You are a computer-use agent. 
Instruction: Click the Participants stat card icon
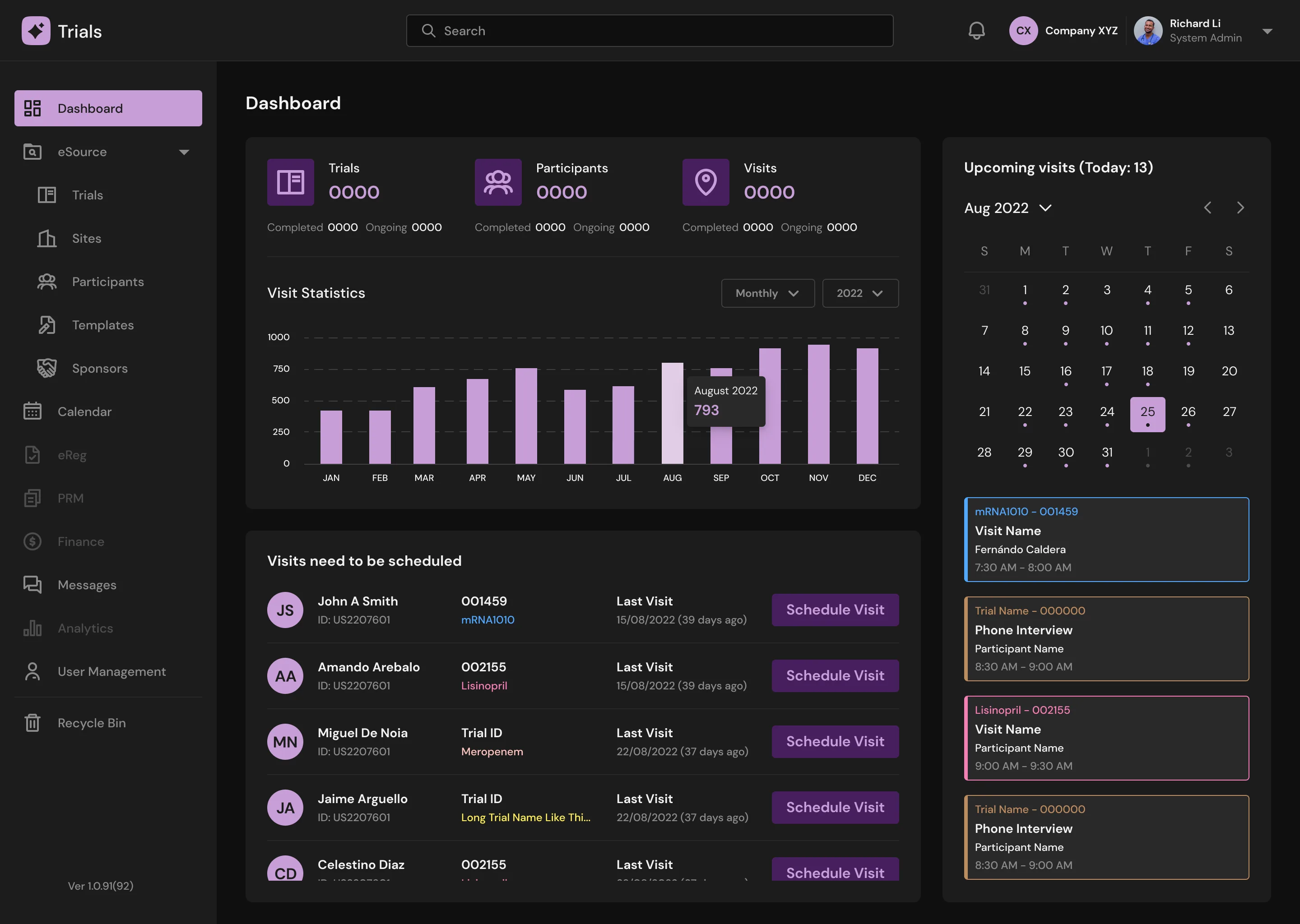click(498, 182)
